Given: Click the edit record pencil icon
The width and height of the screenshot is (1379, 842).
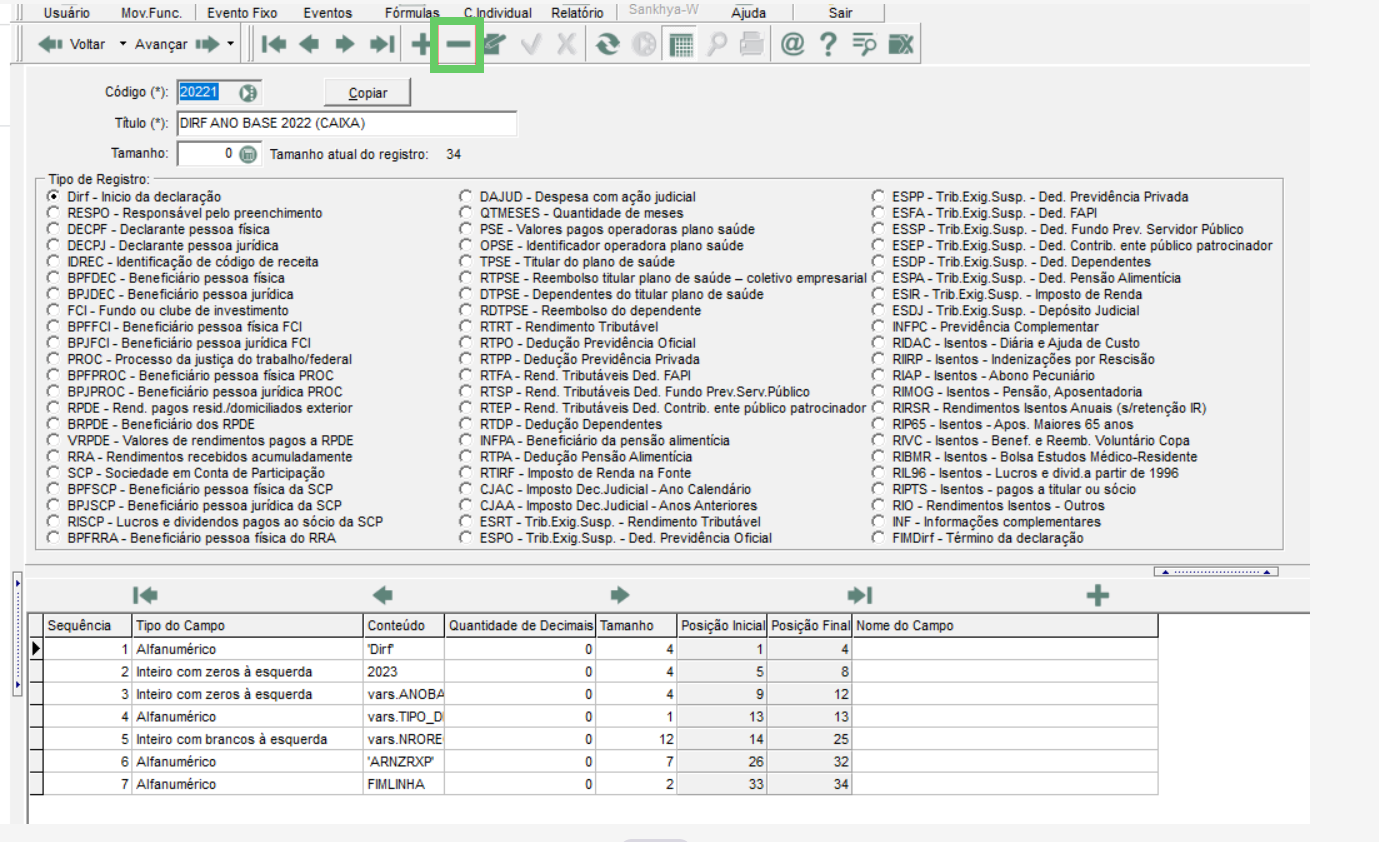Looking at the screenshot, I should (x=494, y=44).
